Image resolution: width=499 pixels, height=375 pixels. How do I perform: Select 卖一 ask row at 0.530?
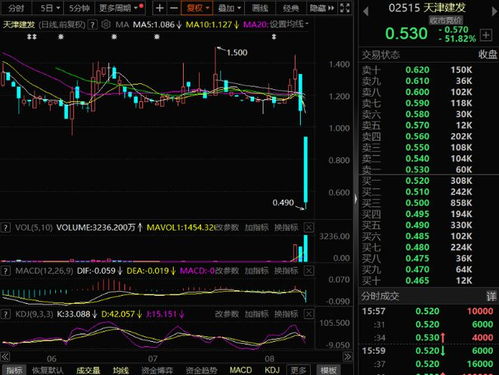click(429, 170)
